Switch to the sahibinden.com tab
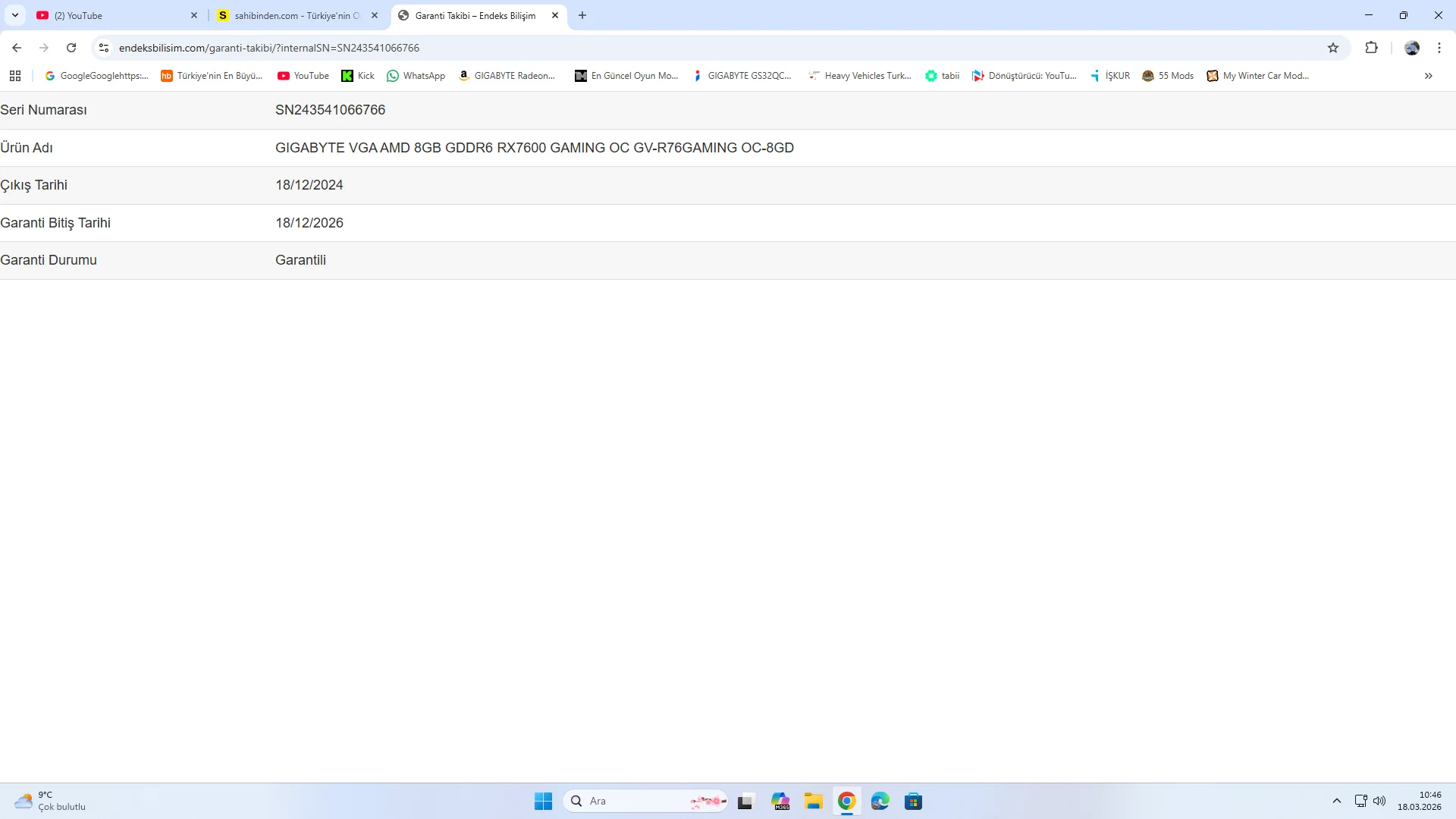 tap(292, 15)
